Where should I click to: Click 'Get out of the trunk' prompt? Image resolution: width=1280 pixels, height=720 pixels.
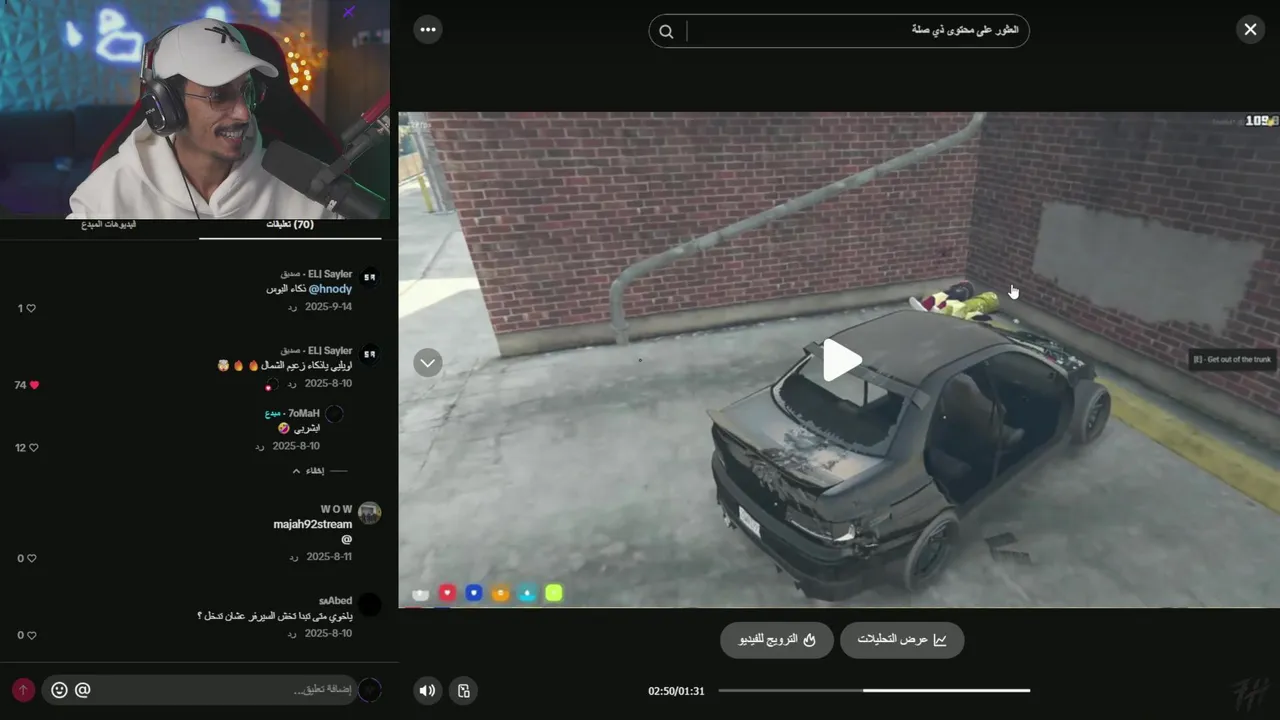[1232, 360]
